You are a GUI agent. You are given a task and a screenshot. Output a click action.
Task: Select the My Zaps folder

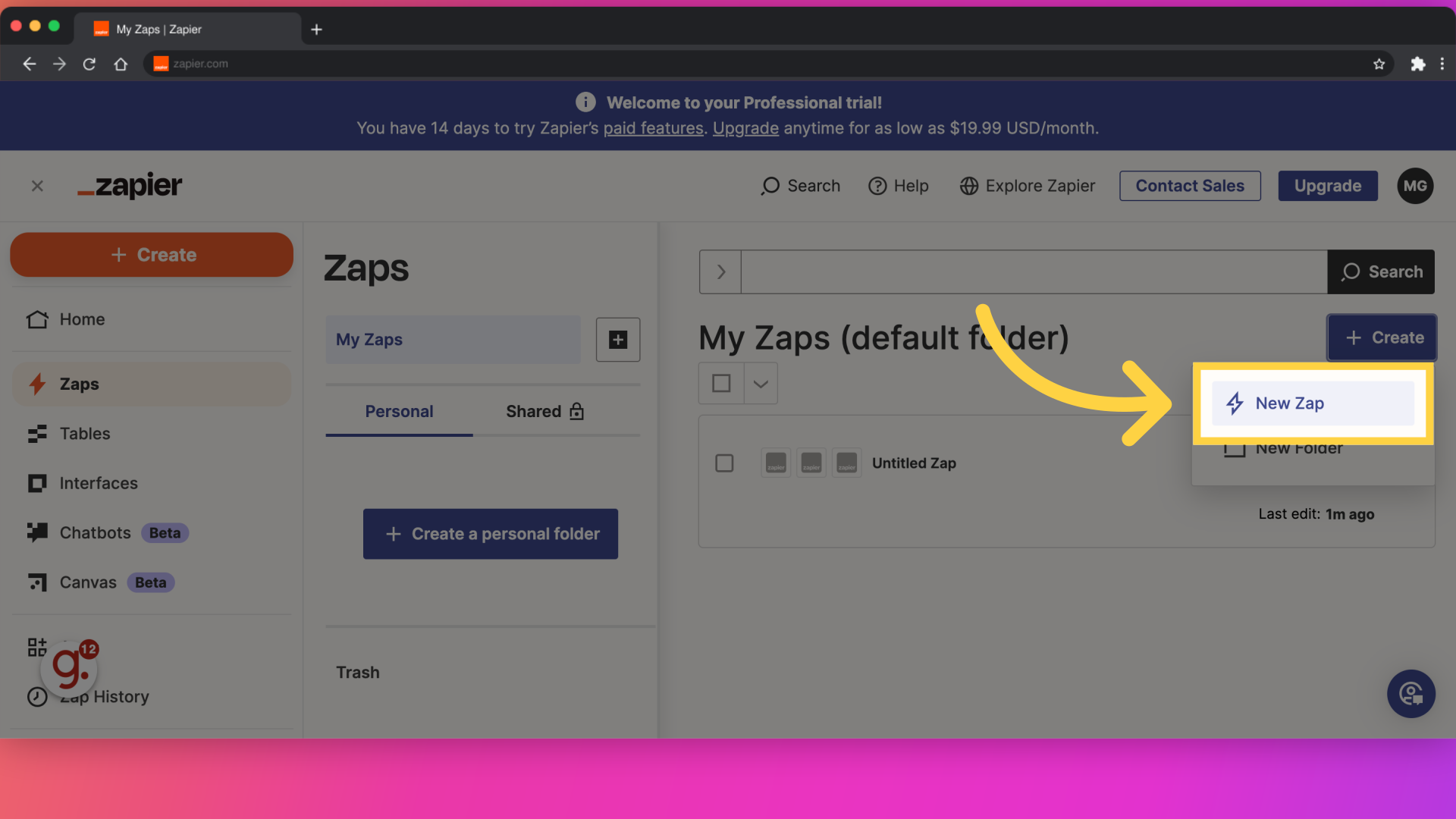pos(453,340)
